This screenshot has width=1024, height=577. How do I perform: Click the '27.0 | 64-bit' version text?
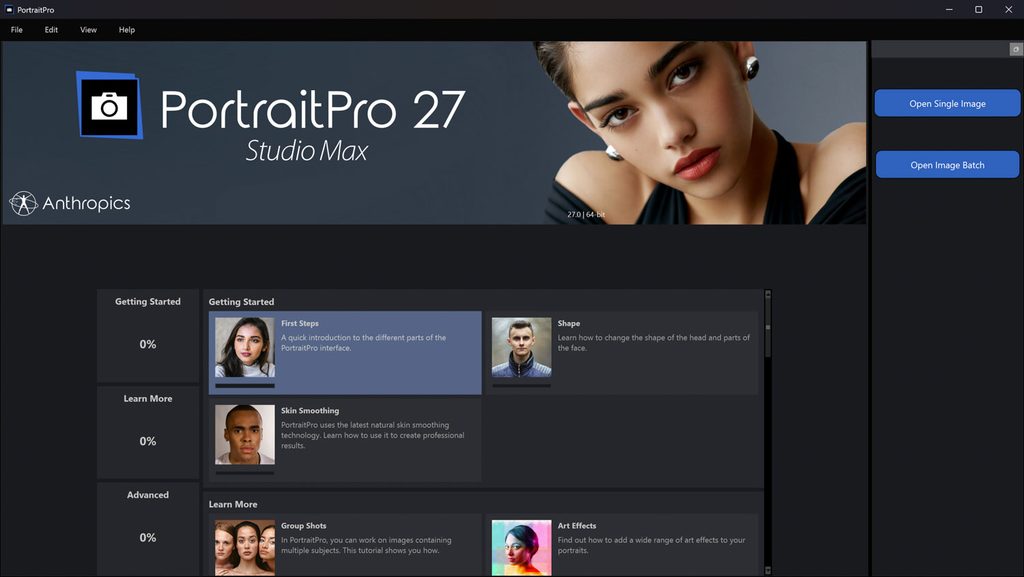[x=586, y=214]
